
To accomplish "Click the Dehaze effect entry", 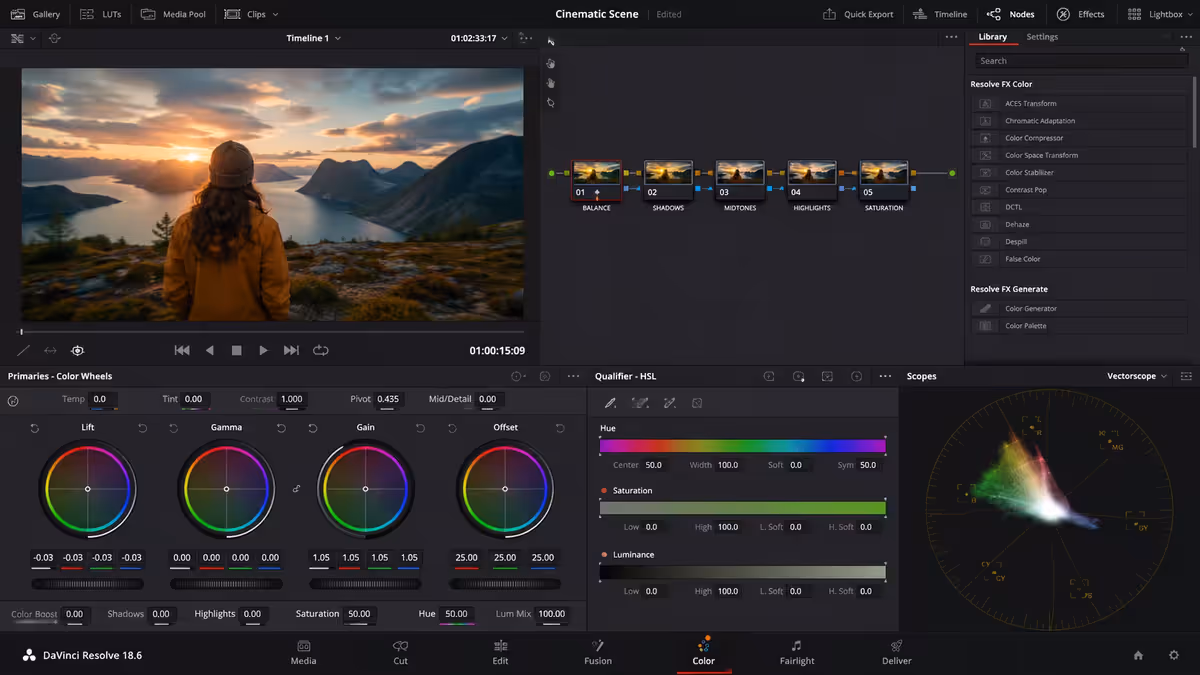I will coord(1080,224).
